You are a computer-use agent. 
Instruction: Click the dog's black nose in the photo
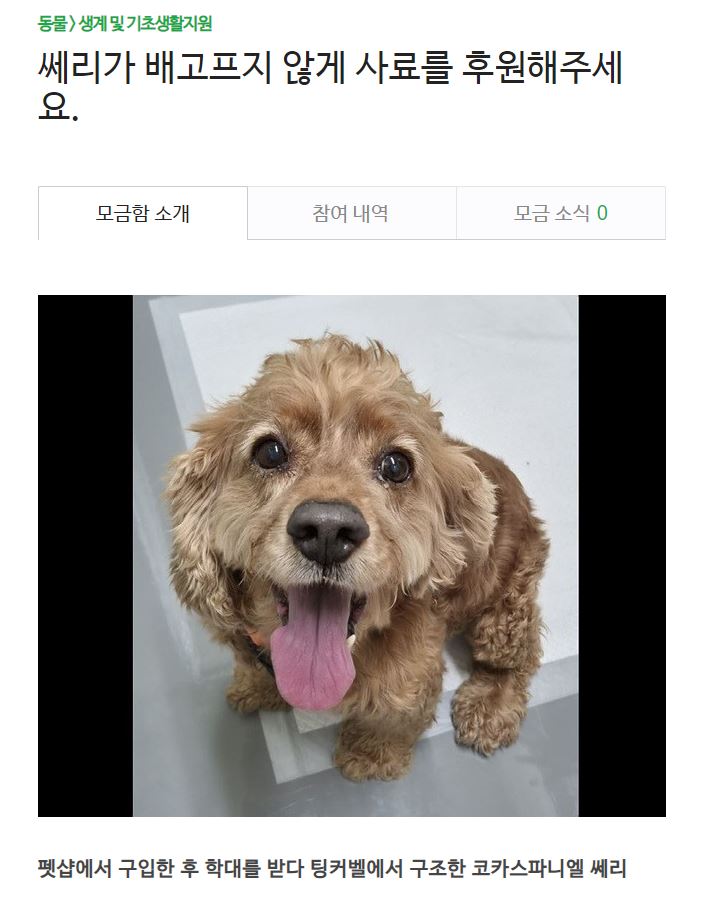click(x=328, y=532)
